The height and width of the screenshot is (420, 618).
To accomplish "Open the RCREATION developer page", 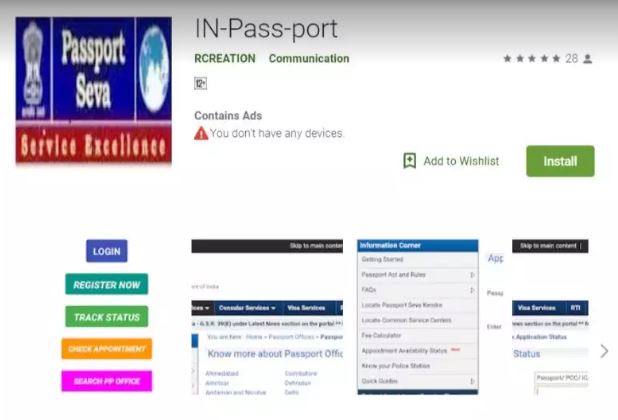I will click(x=225, y=58).
